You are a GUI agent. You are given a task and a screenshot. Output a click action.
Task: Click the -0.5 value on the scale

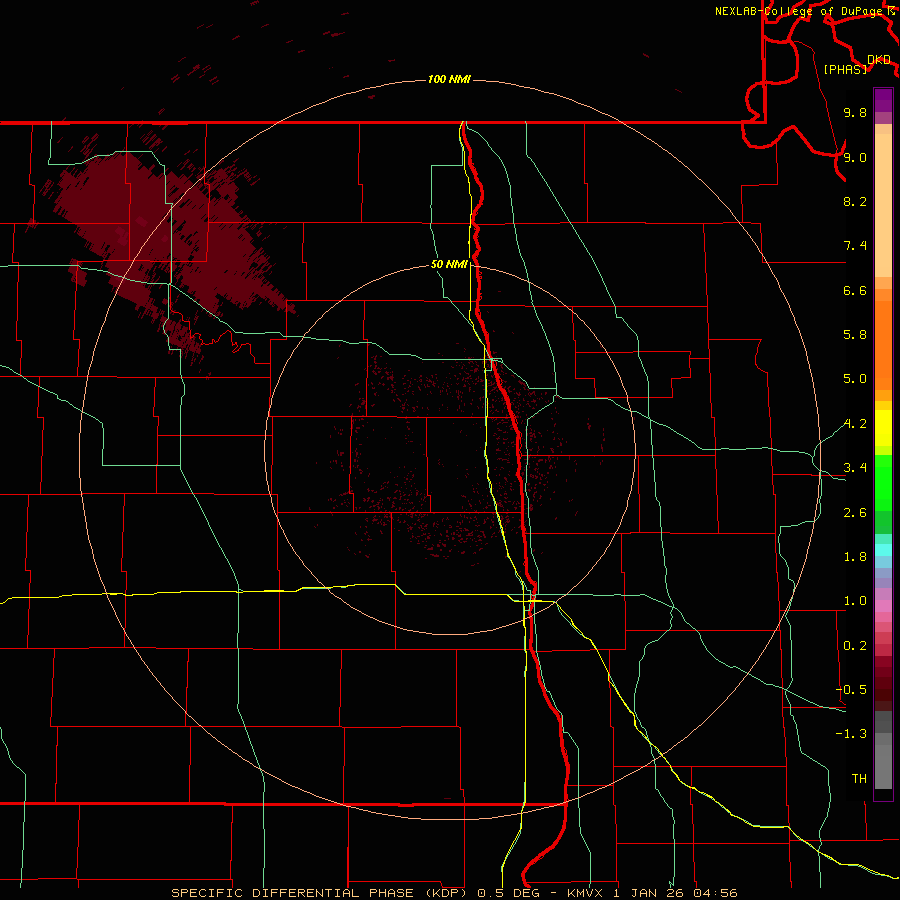click(851, 690)
